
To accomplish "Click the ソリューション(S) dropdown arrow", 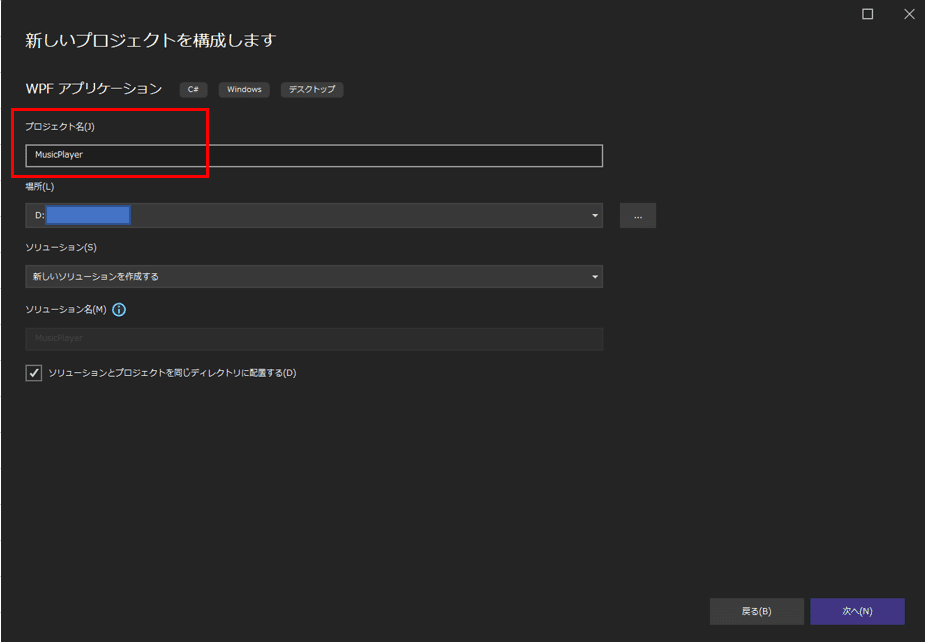I will 595,277.
